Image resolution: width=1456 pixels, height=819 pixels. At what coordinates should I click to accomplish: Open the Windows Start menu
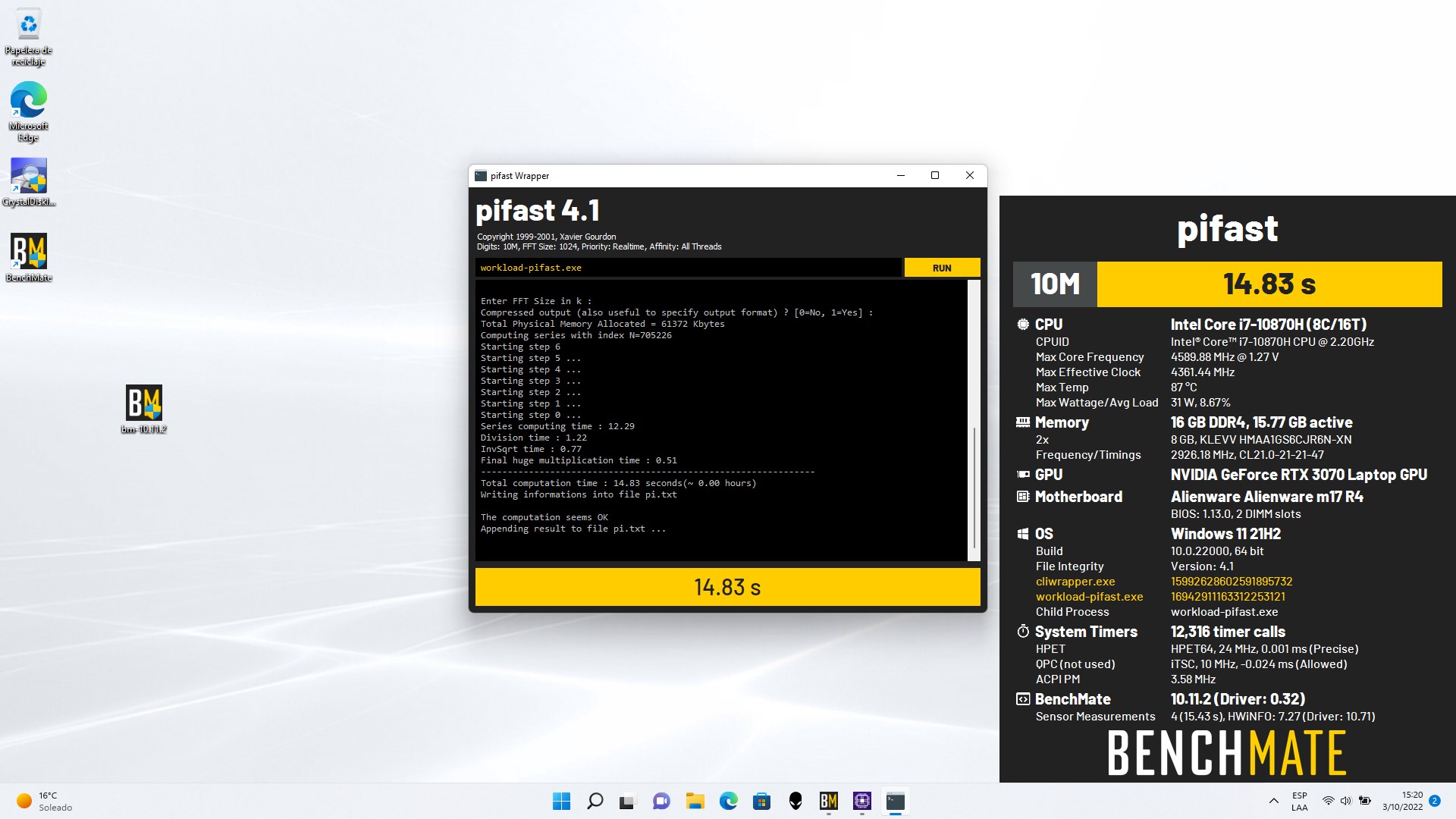coord(561,801)
